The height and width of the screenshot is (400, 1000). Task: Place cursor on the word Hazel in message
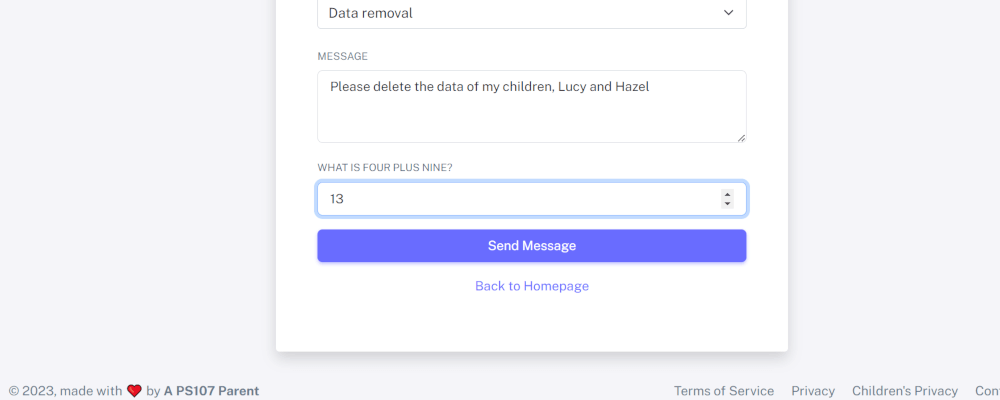click(x=631, y=87)
